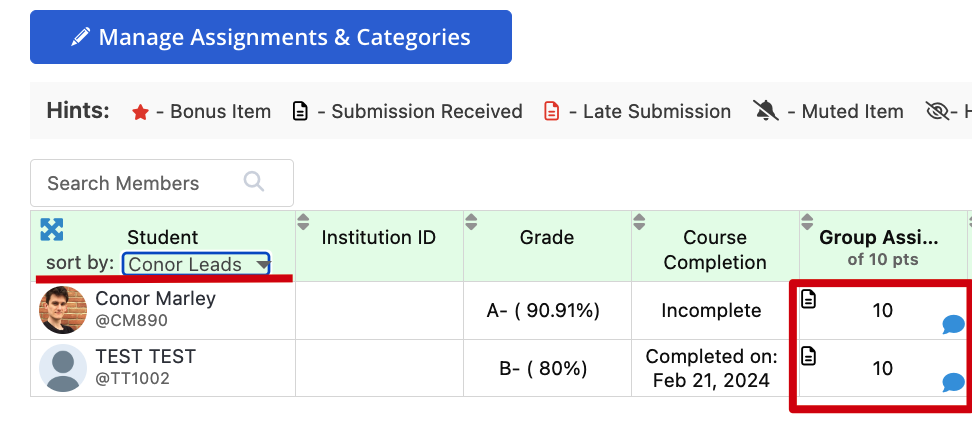Open TEST TEST's submission document icon

(x=808, y=356)
